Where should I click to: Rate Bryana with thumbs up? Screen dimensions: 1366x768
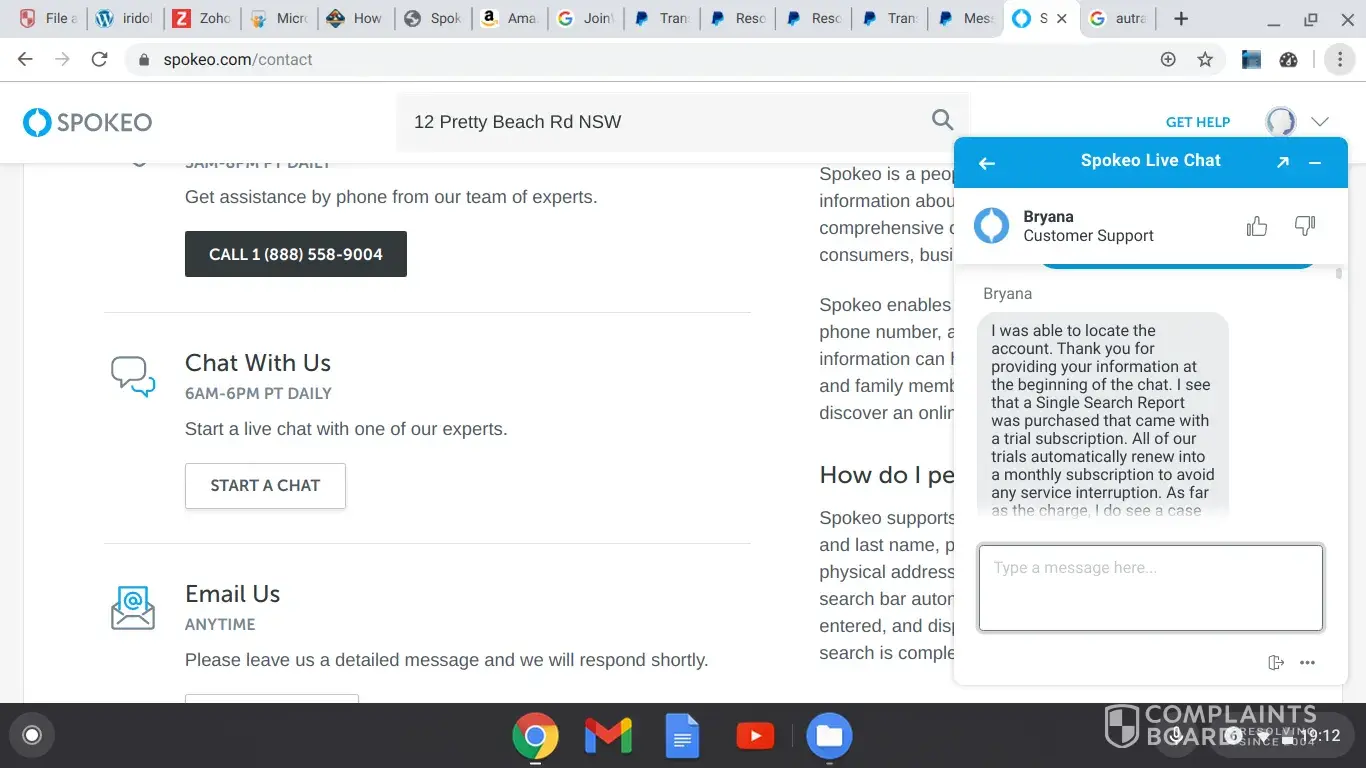click(x=1257, y=227)
